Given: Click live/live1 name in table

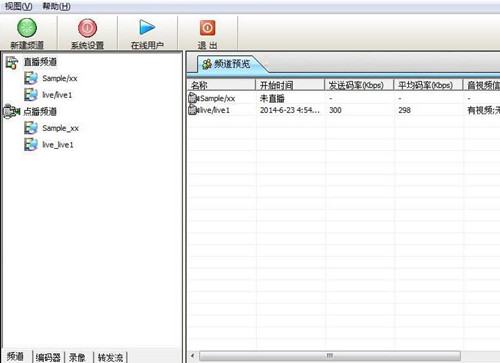Looking at the screenshot, I should tap(215, 110).
